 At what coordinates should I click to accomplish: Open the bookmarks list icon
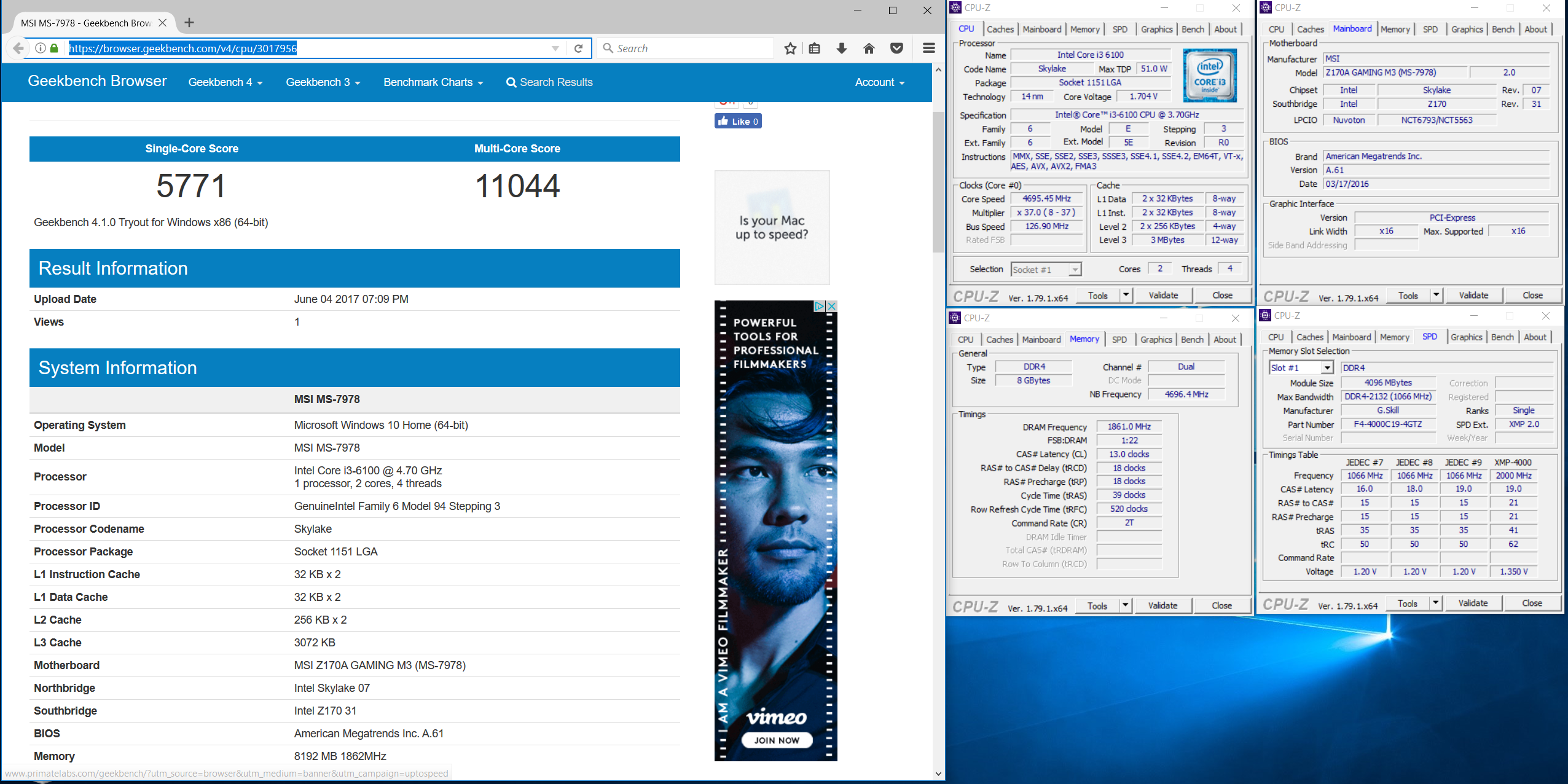pyautogui.click(x=815, y=48)
